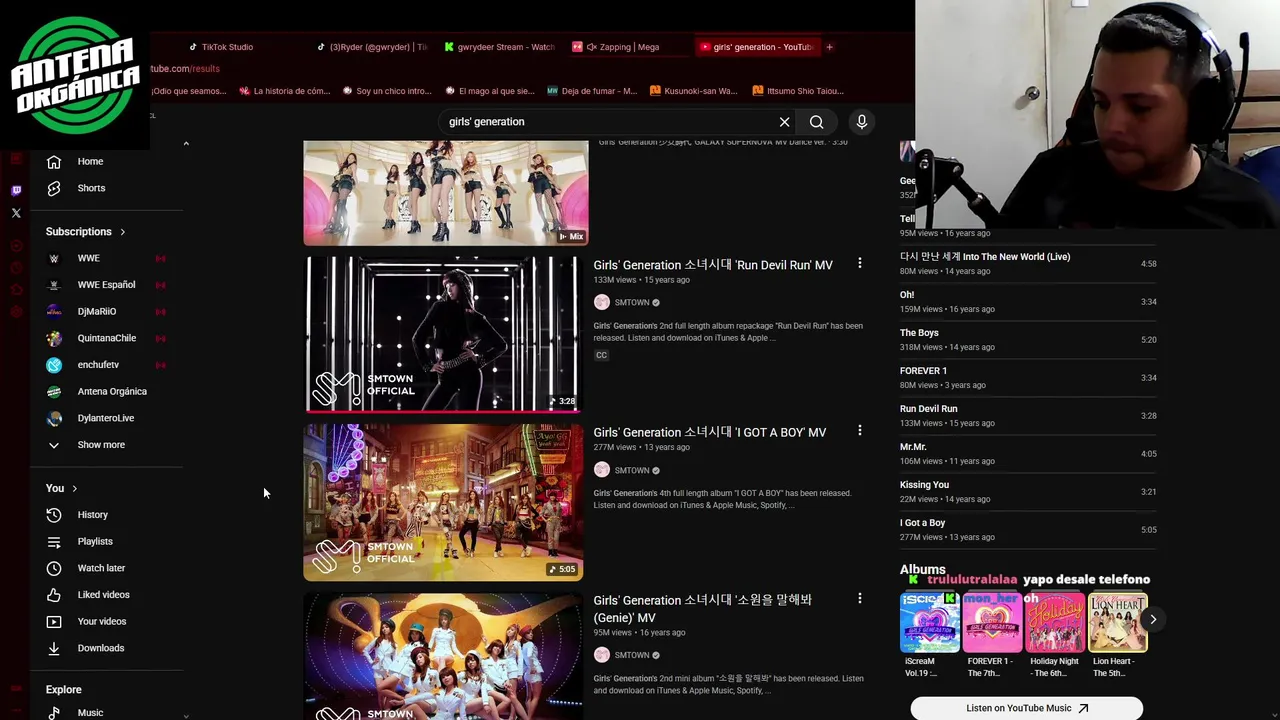Play Into The New World (Live) song
This screenshot has width=1280, height=720.
(1028, 264)
